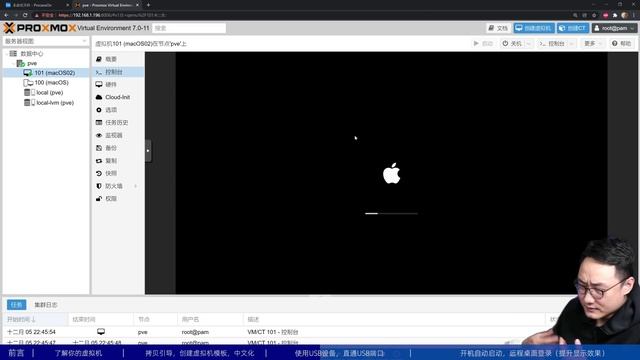This screenshot has height=360, width=640.
Task: Click the toolbar Console (控制台) button
Action: click(552, 43)
